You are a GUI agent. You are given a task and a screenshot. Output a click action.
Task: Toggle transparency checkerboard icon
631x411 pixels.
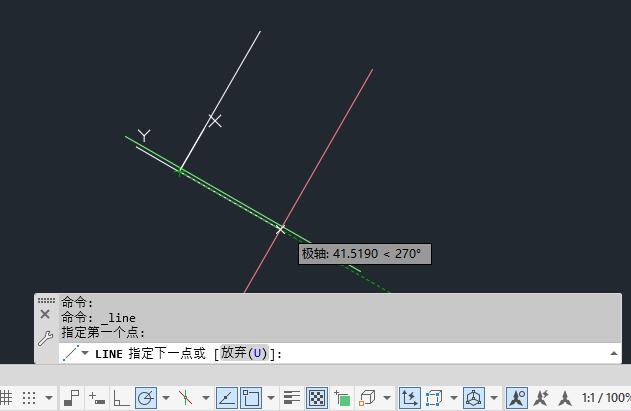click(x=317, y=398)
